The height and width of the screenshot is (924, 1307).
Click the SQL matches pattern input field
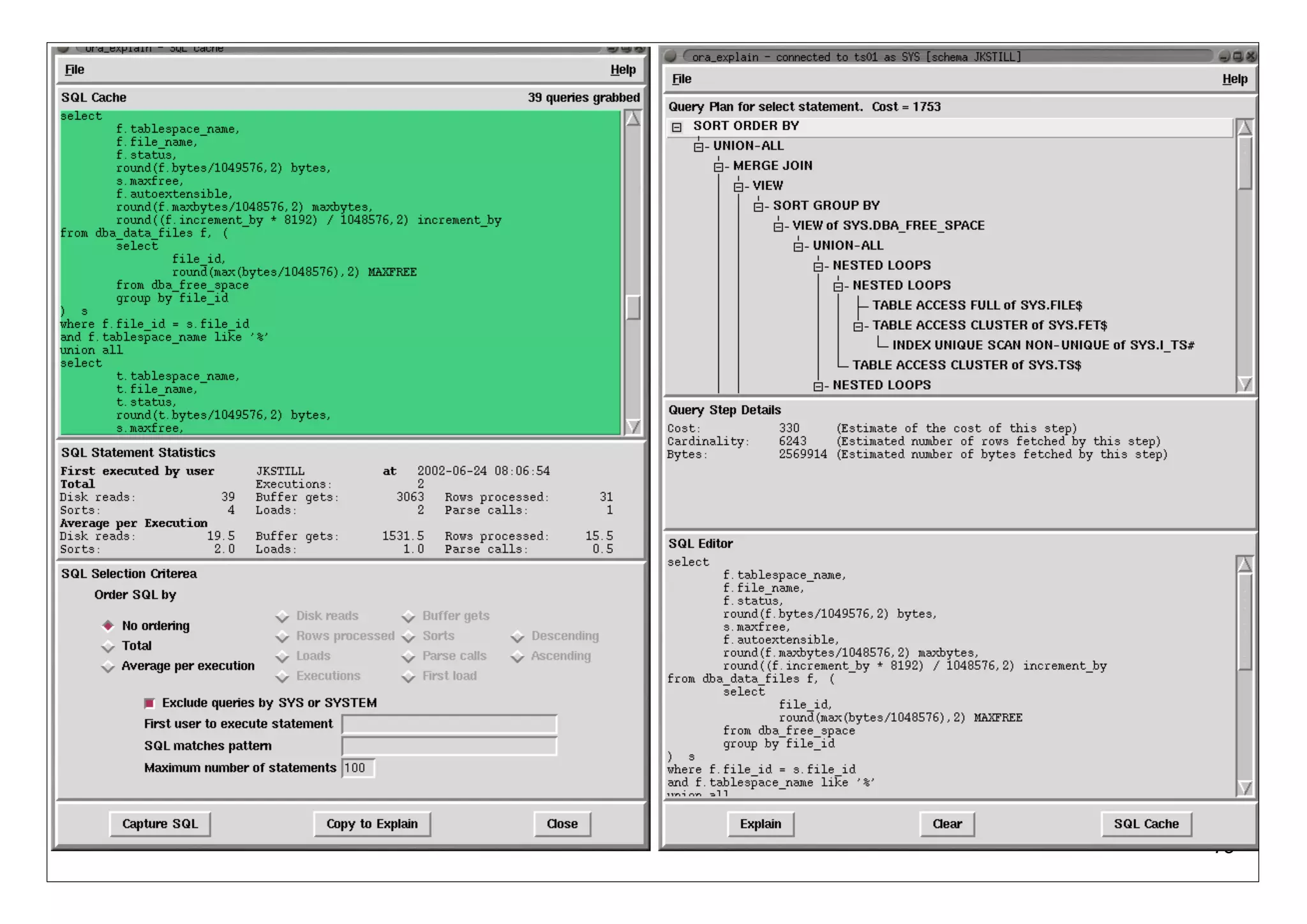(x=449, y=746)
